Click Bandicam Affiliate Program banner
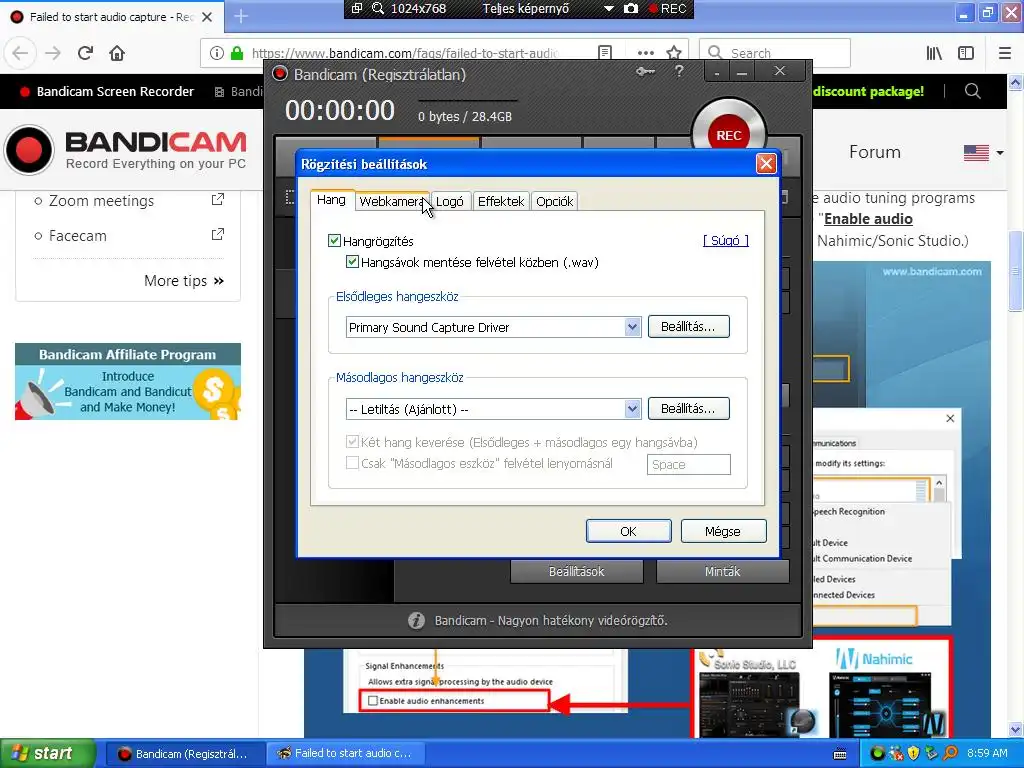Image resolution: width=1024 pixels, height=768 pixels. (x=128, y=381)
